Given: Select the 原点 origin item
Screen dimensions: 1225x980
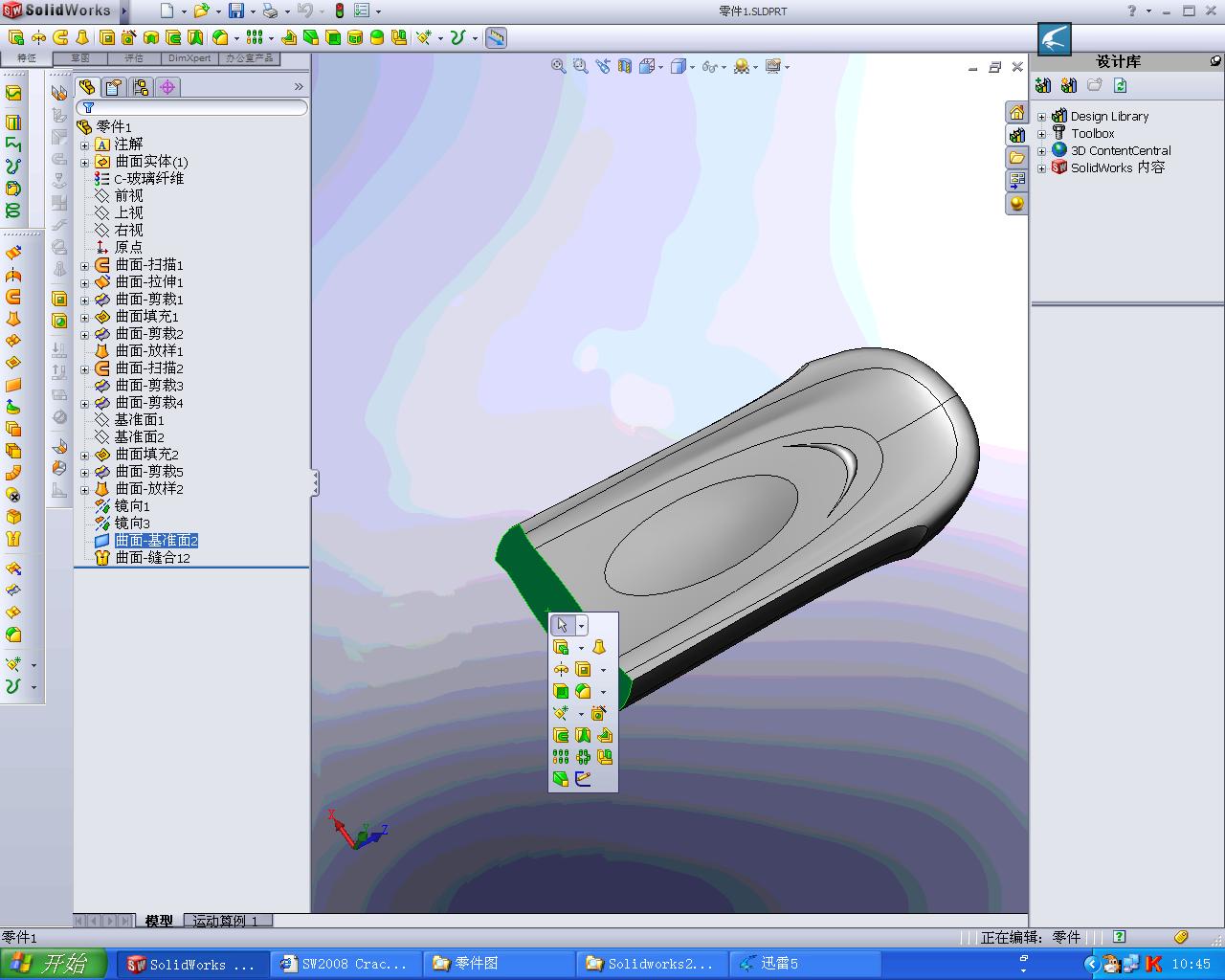Looking at the screenshot, I should (x=128, y=248).
